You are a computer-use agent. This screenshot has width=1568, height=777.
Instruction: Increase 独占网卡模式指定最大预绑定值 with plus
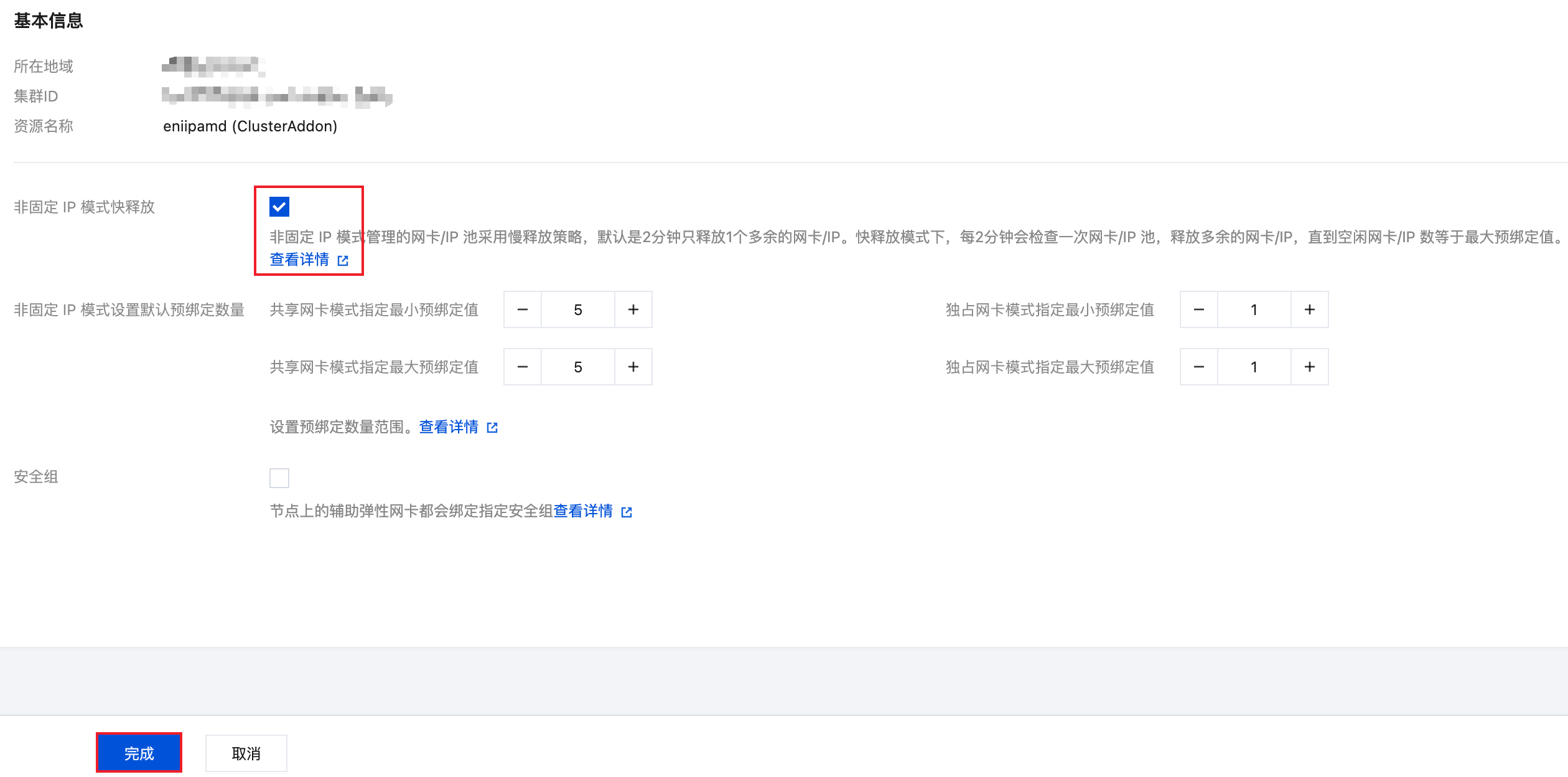(1310, 367)
